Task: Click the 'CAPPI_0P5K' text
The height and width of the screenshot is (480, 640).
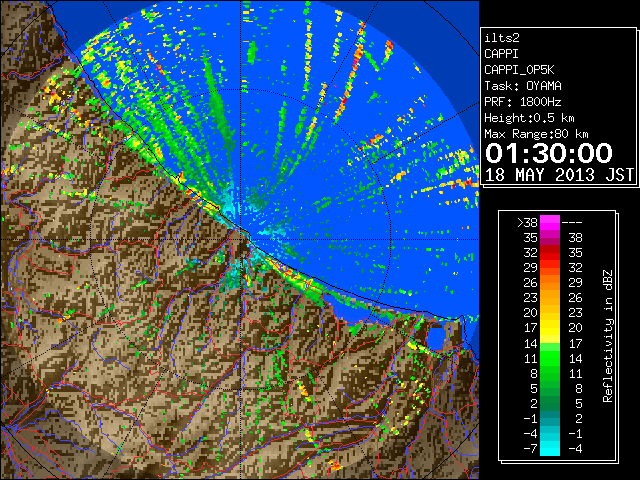Action: click(519, 70)
